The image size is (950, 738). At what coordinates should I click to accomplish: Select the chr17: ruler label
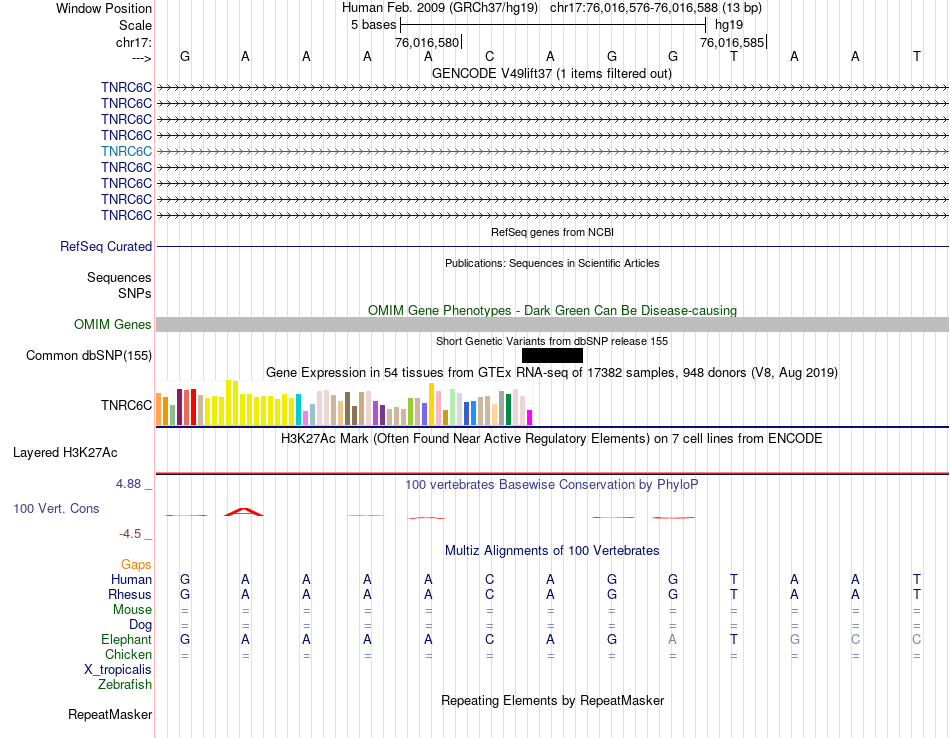point(133,42)
